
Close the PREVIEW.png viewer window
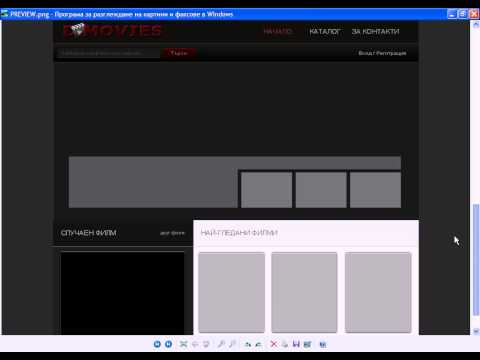[474, 14]
